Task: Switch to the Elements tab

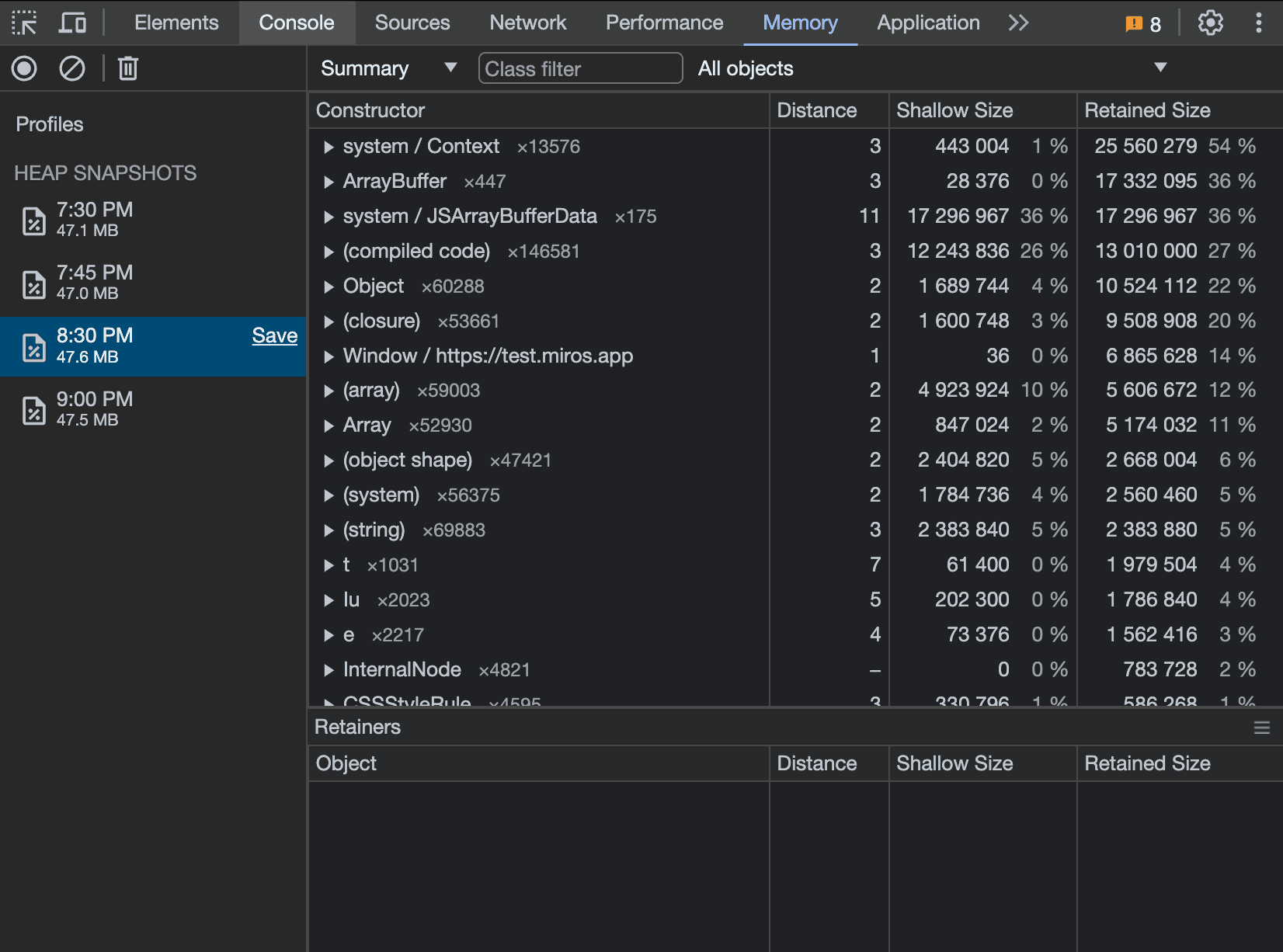Action: tap(176, 23)
